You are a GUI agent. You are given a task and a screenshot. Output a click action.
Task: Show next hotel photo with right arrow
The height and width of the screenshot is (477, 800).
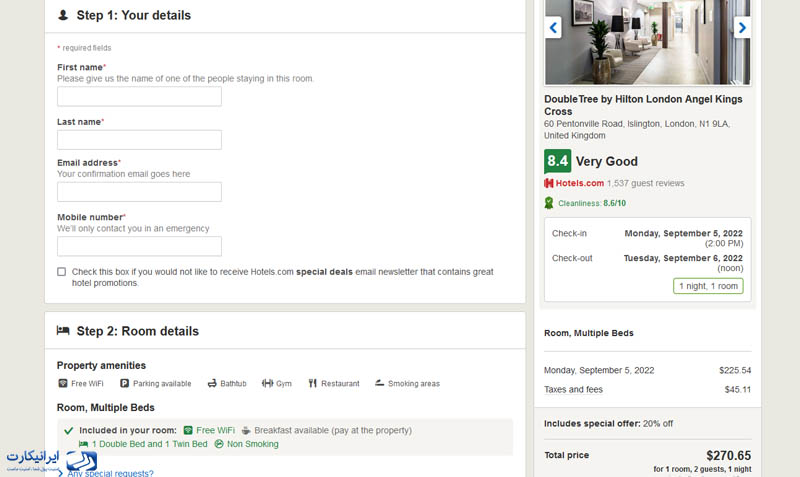click(742, 28)
